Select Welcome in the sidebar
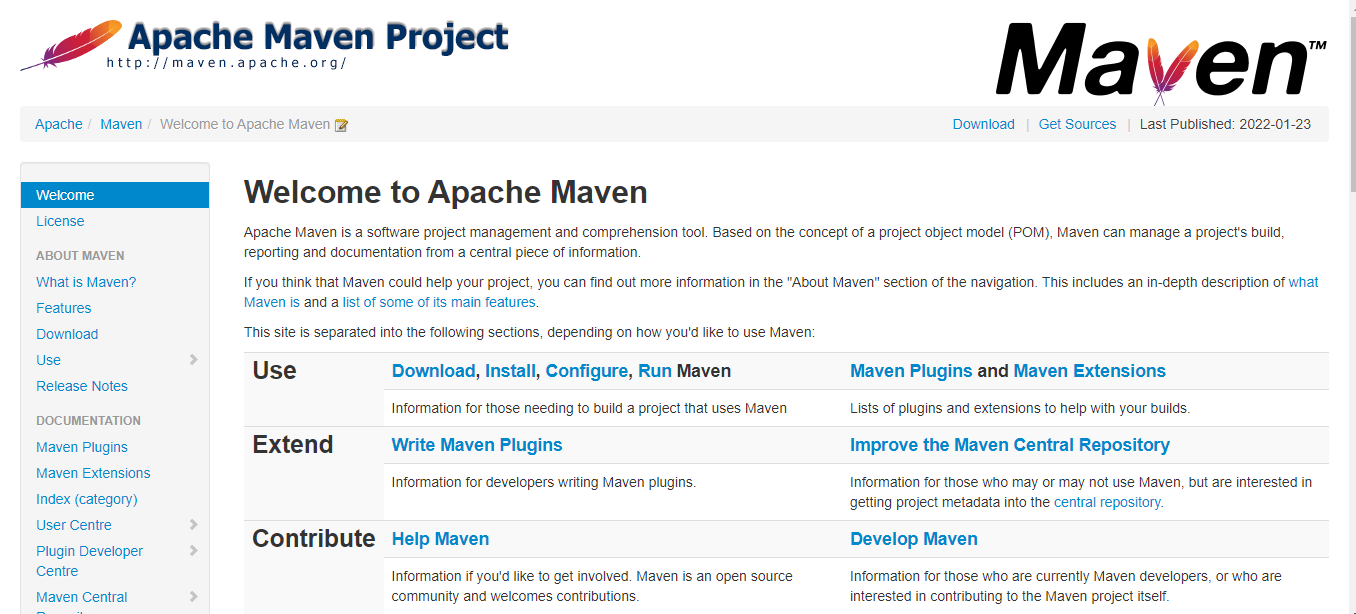Screen dimensions: 1356x614 coord(115,195)
